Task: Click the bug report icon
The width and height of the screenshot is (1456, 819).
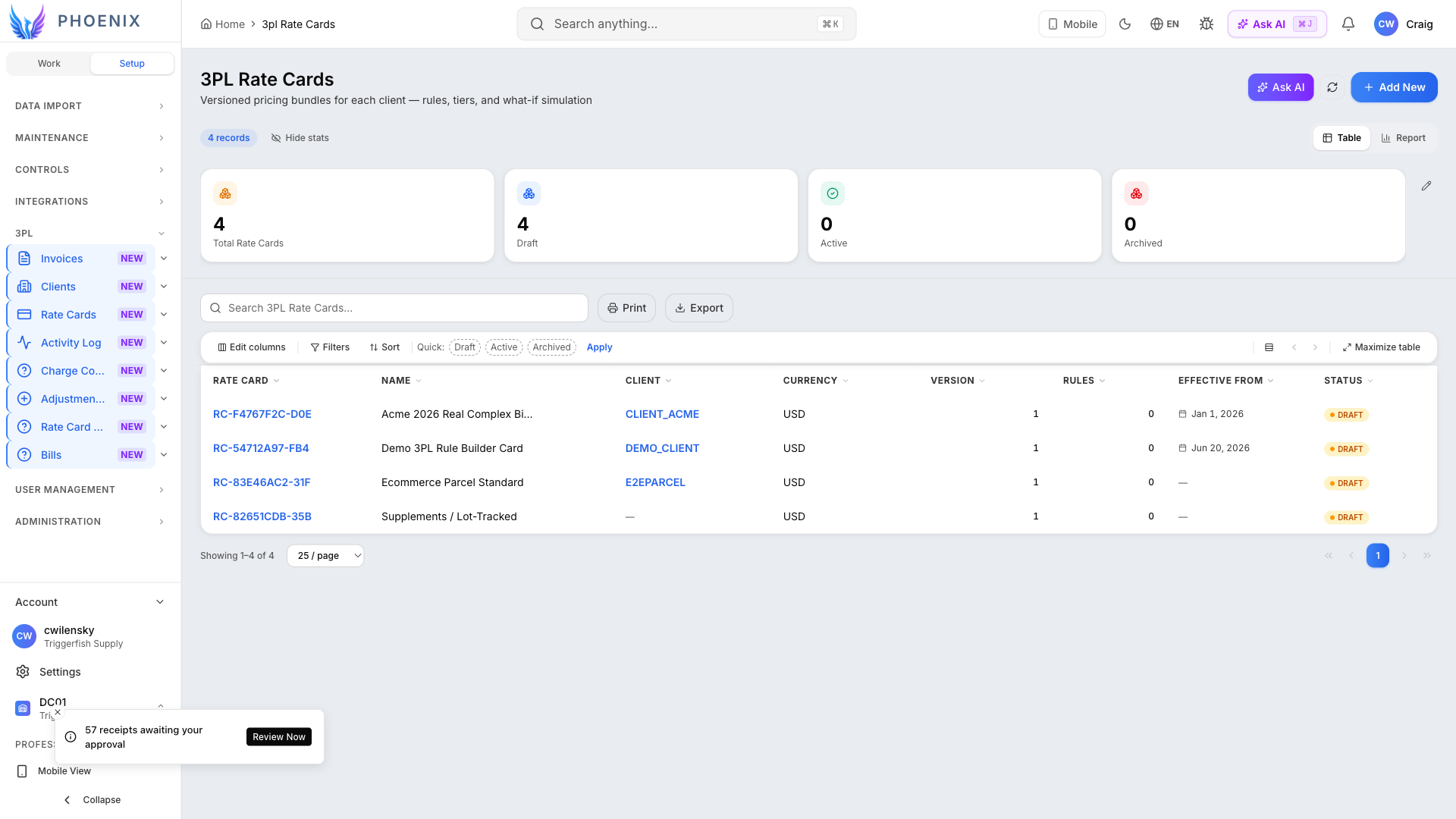Action: 1207,24
